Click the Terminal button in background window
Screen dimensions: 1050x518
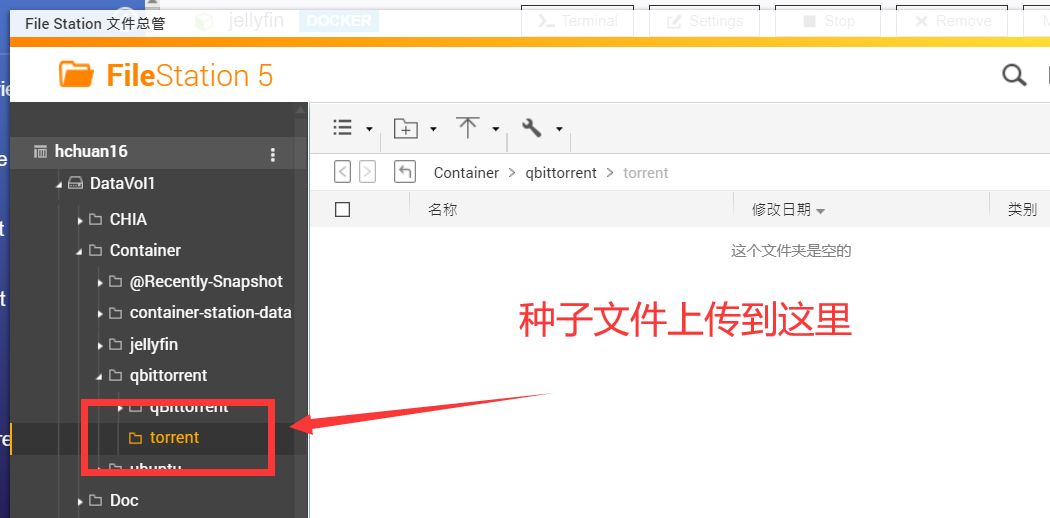[x=577, y=21]
